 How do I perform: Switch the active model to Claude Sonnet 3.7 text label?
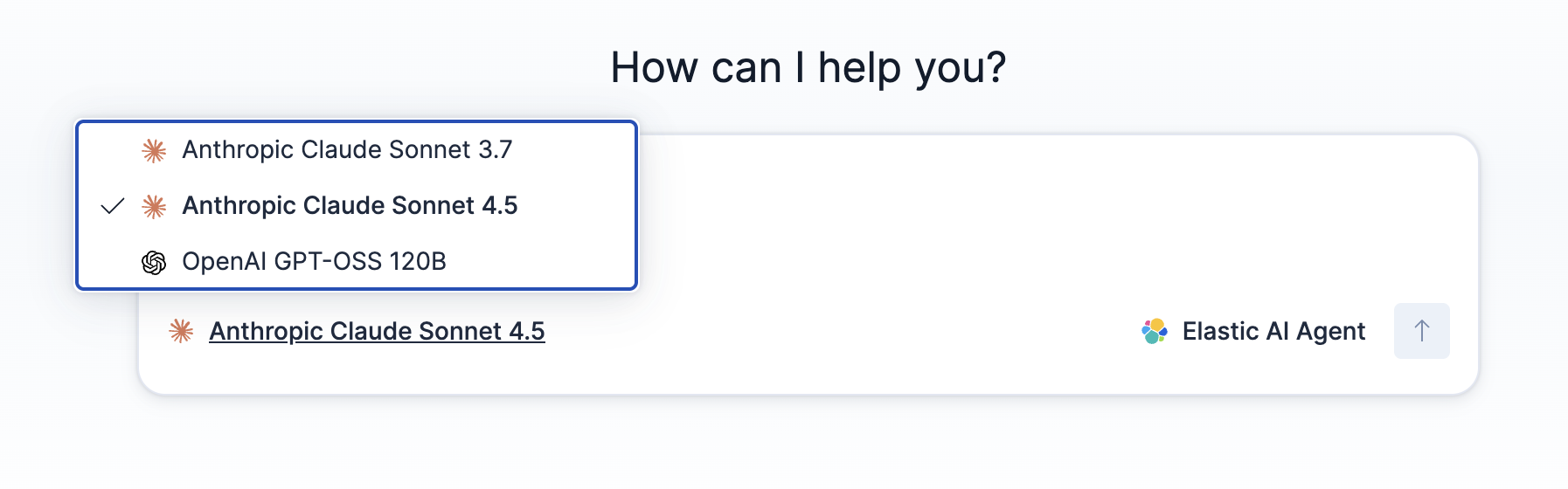point(347,150)
